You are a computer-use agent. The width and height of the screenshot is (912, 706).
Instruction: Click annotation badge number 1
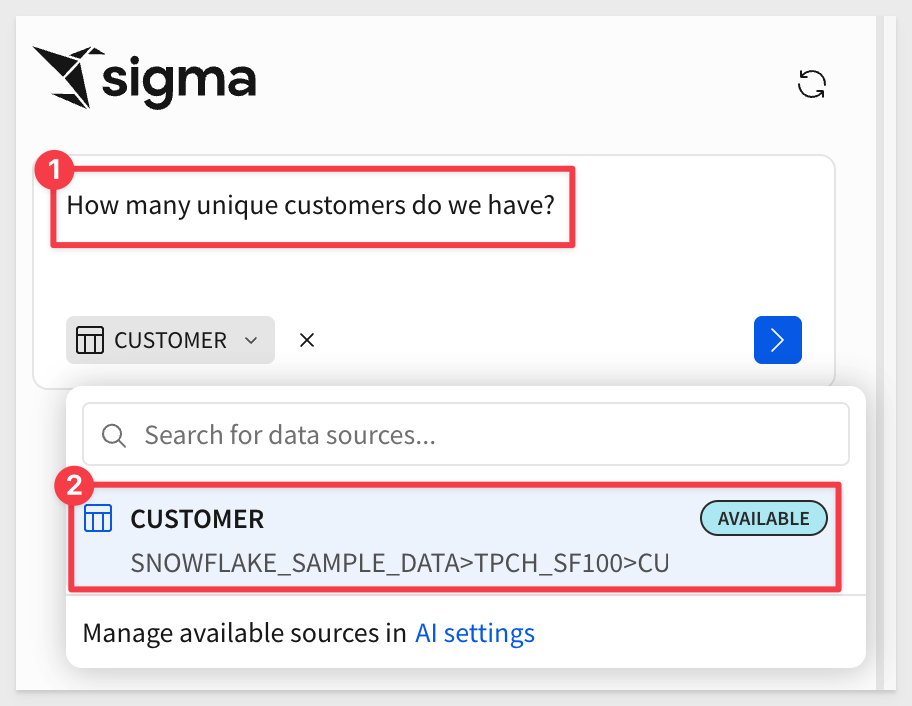coord(54,170)
